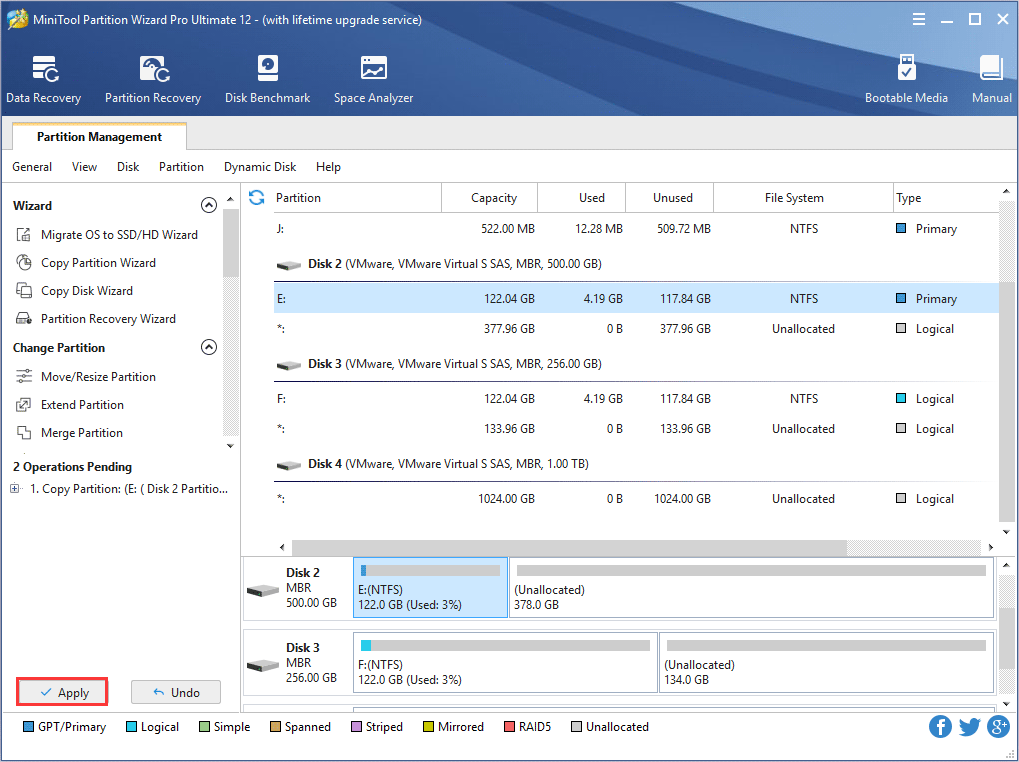This screenshot has height=762, width=1019.
Task: Collapse the Wizard section
Action: [x=209, y=206]
